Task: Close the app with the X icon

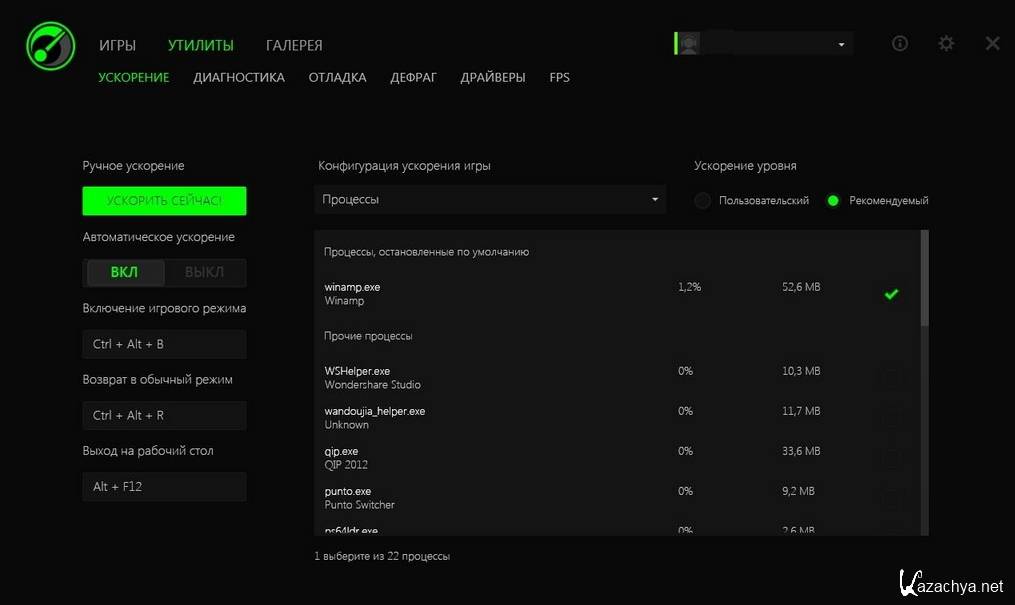Action: [992, 44]
